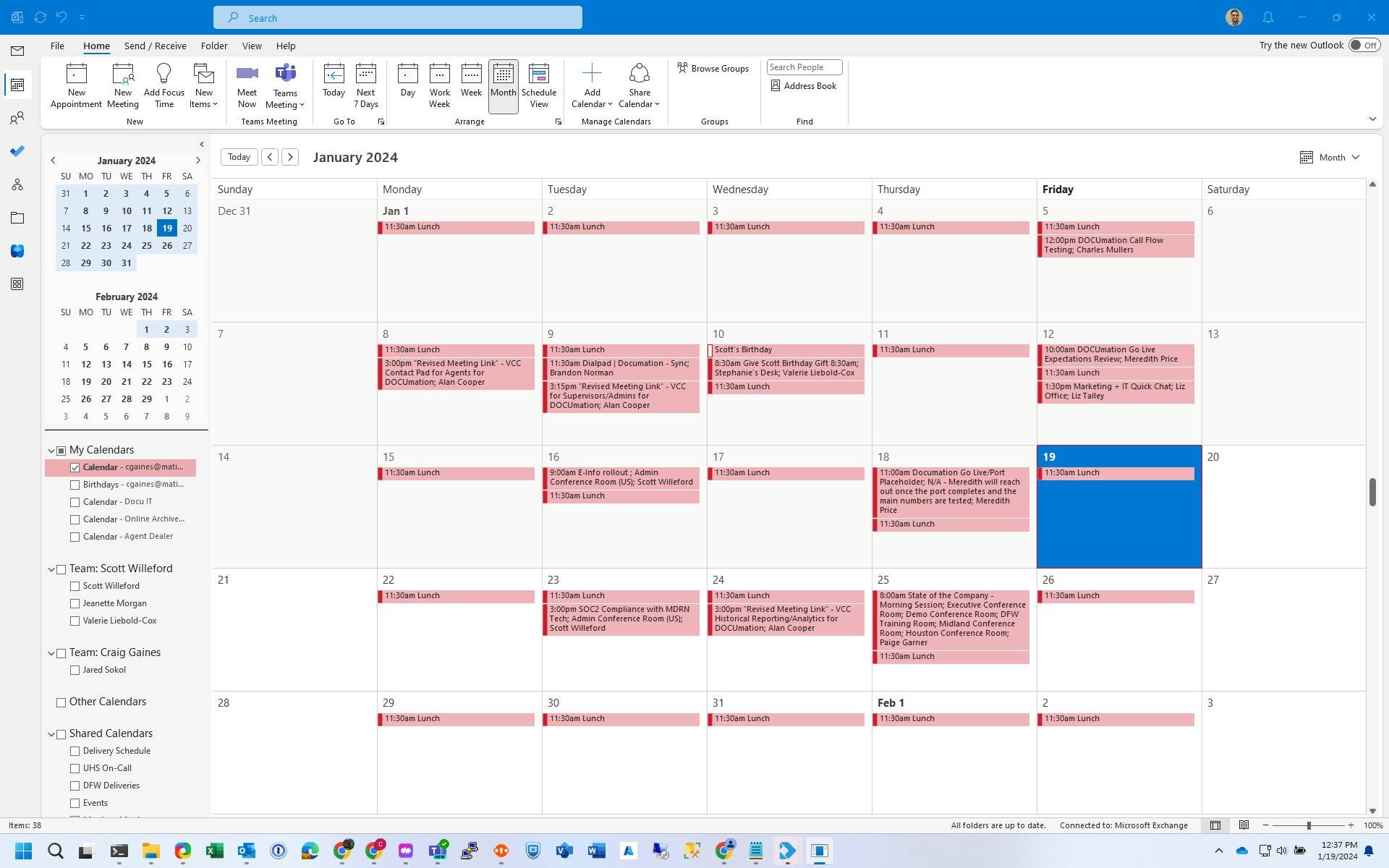This screenshot has height=868, width=1389.
Task: Open Address Book
Action: (x=803, y=85)
